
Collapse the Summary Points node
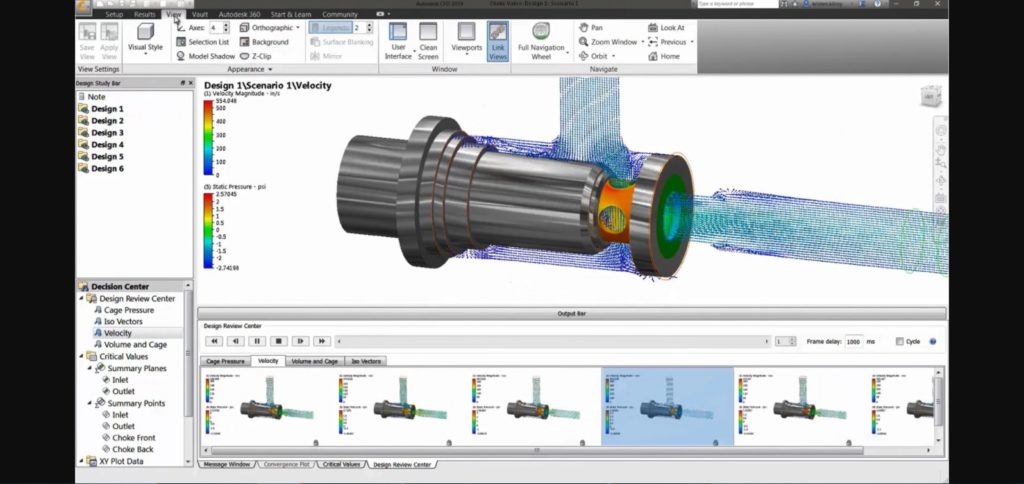pyautogui.click(x=89, y=403)
